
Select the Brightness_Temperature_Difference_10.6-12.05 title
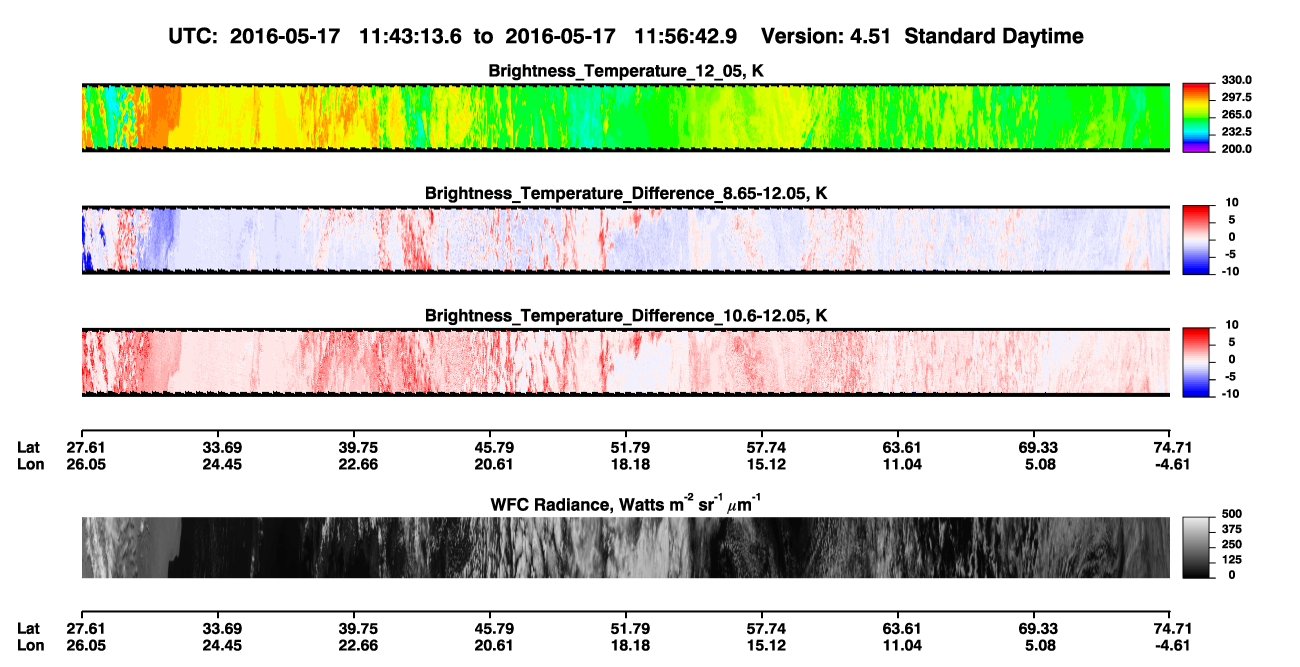click(x=625, y=315)
